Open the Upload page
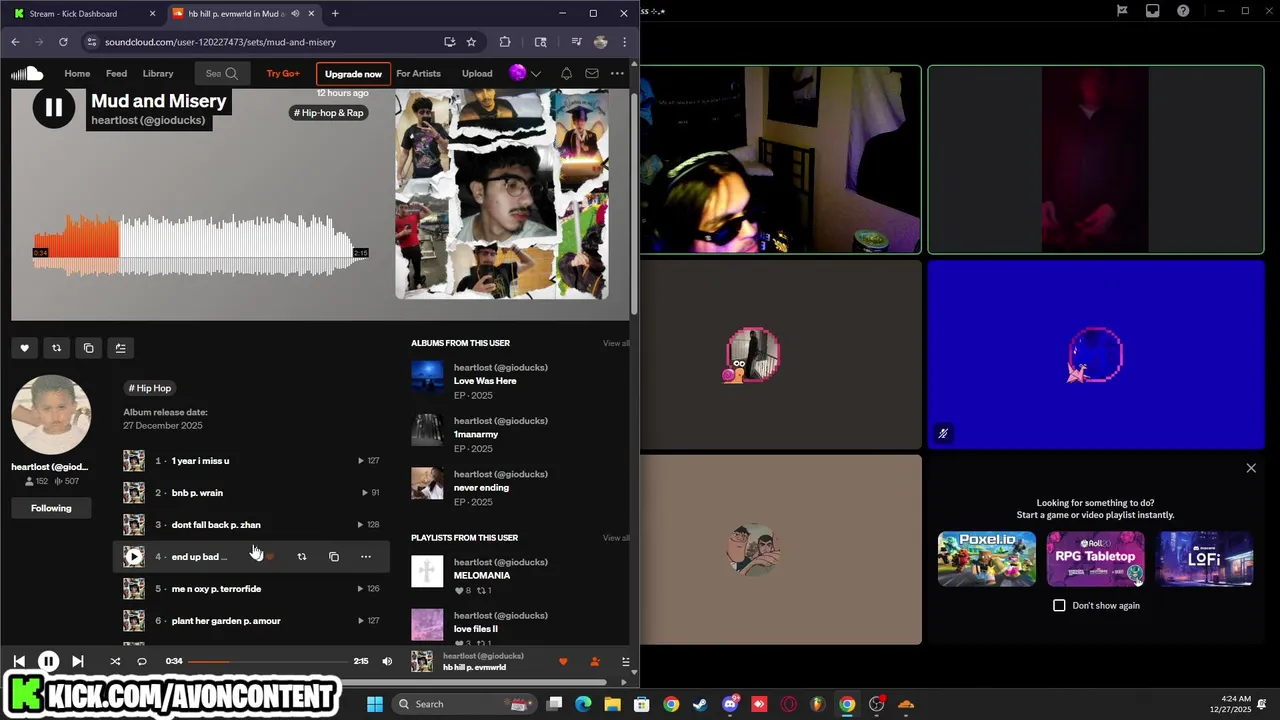Viewport: 1280px width, 720px height. (x=477, y=73)
